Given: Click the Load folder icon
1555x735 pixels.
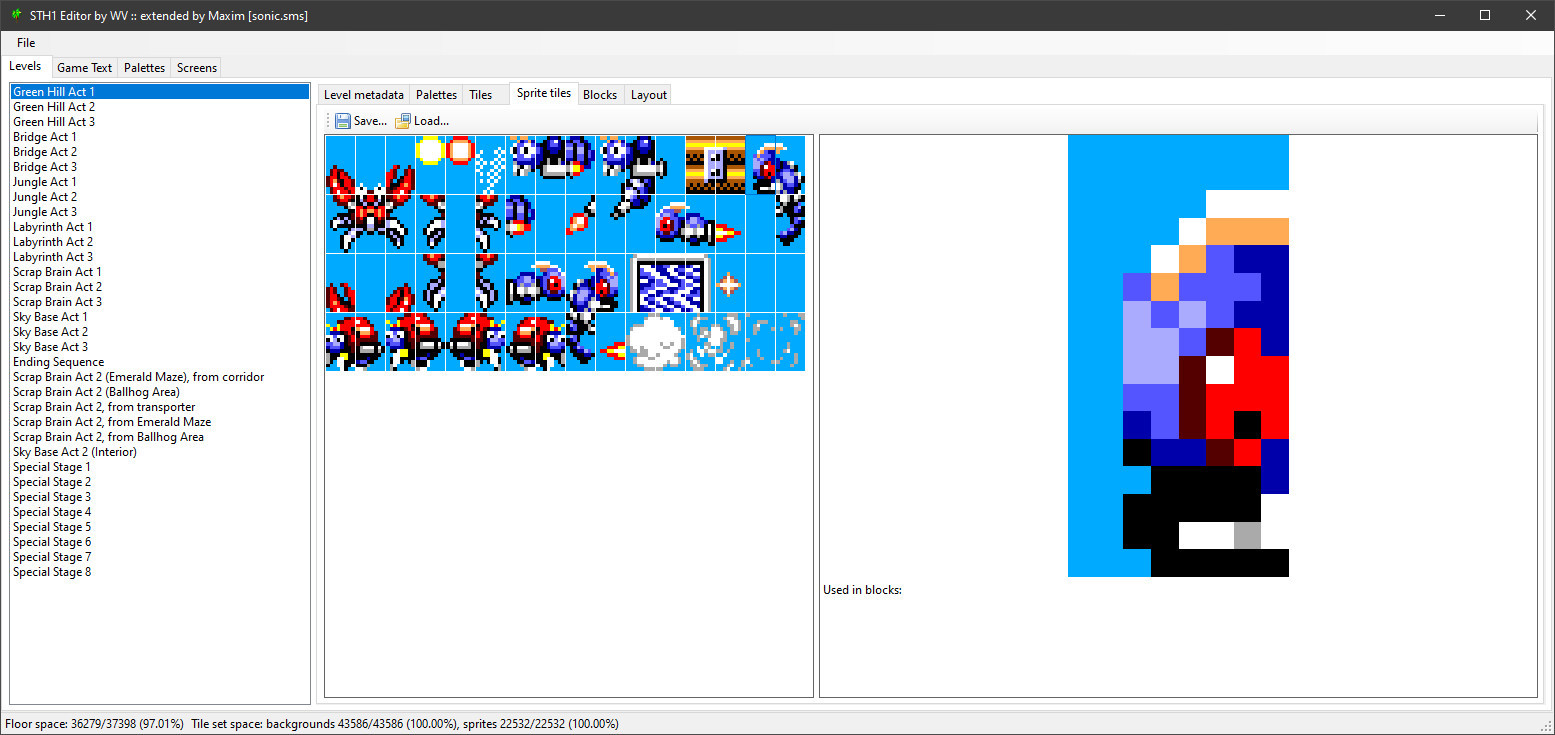Looking at the screenshot, I should (x=403, y=121).
